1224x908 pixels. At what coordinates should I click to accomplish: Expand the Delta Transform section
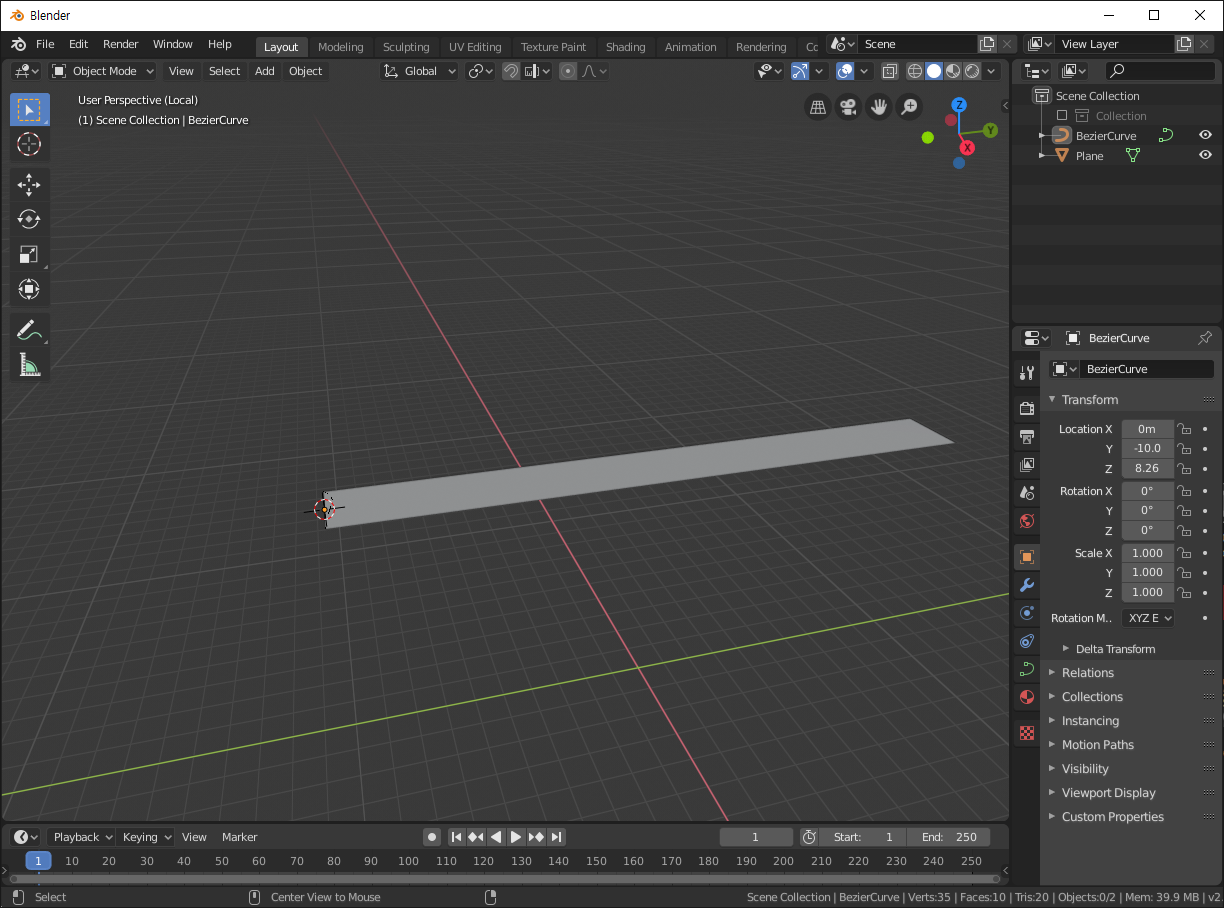click(x=1115, y=649)
